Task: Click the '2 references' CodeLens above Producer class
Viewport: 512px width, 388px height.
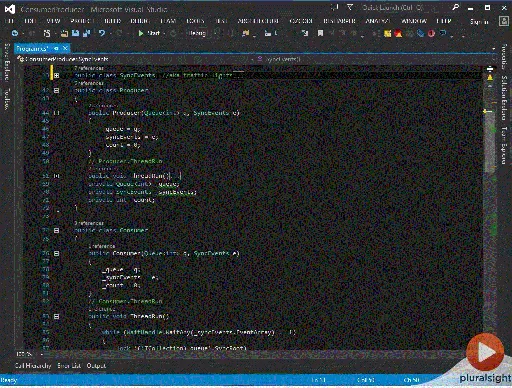Action: pyautogui.click(x=89, y=83)
